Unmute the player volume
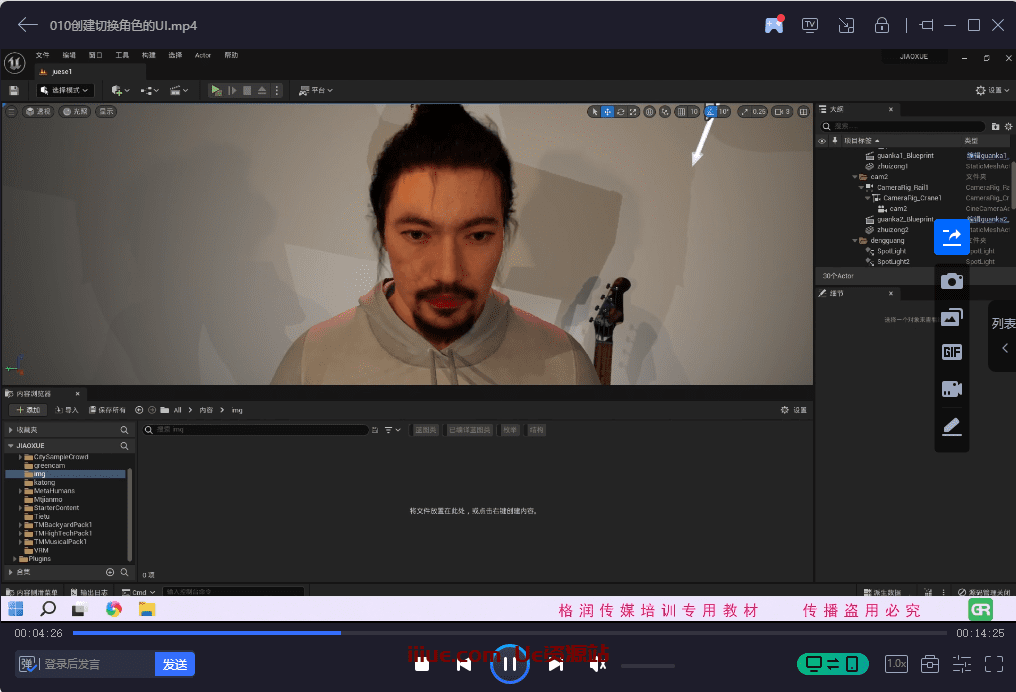1016x692 pixels. point(598,664)
